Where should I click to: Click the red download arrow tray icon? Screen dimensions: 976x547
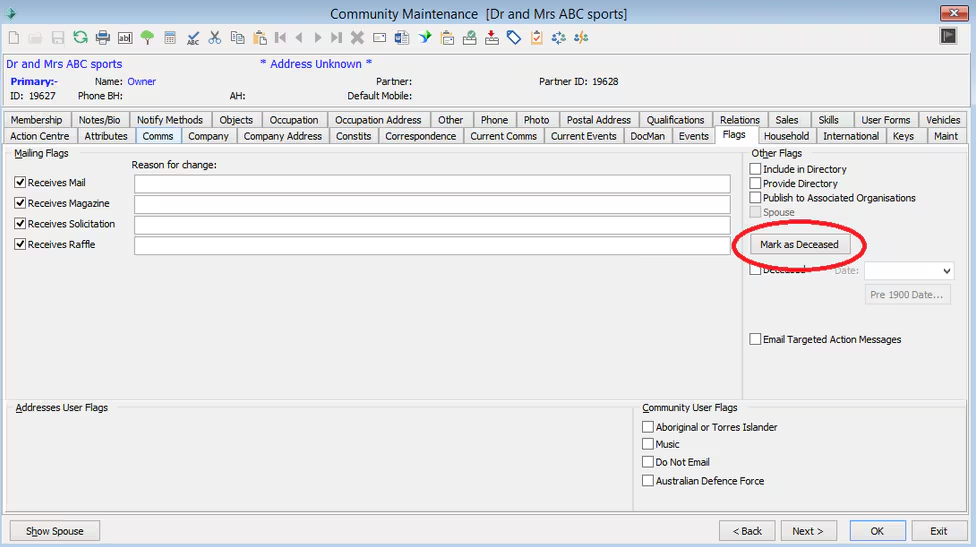tap(492, 38)
